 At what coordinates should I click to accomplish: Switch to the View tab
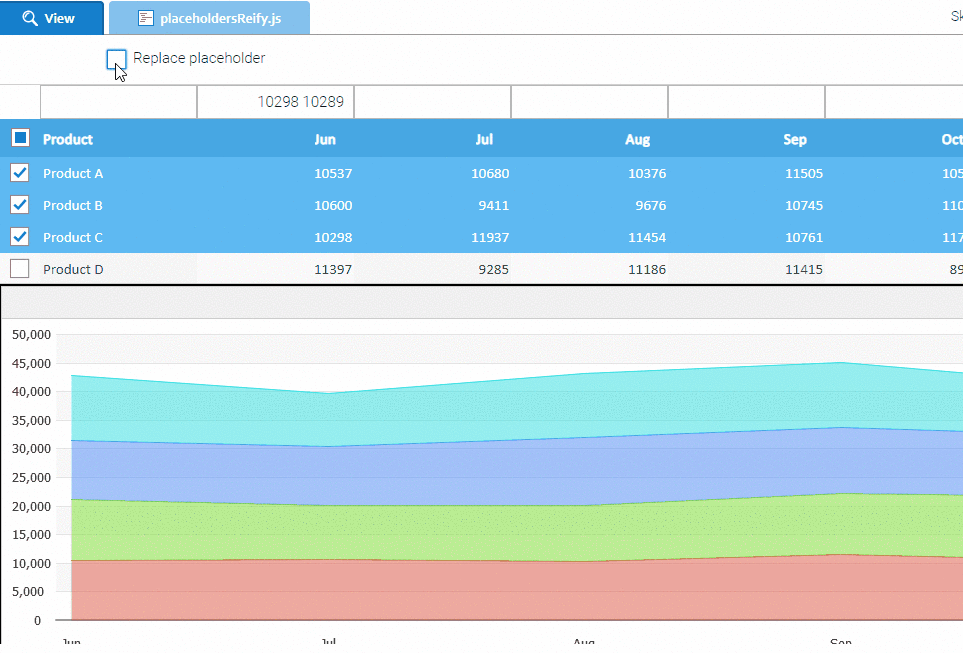tap(52, 18)
